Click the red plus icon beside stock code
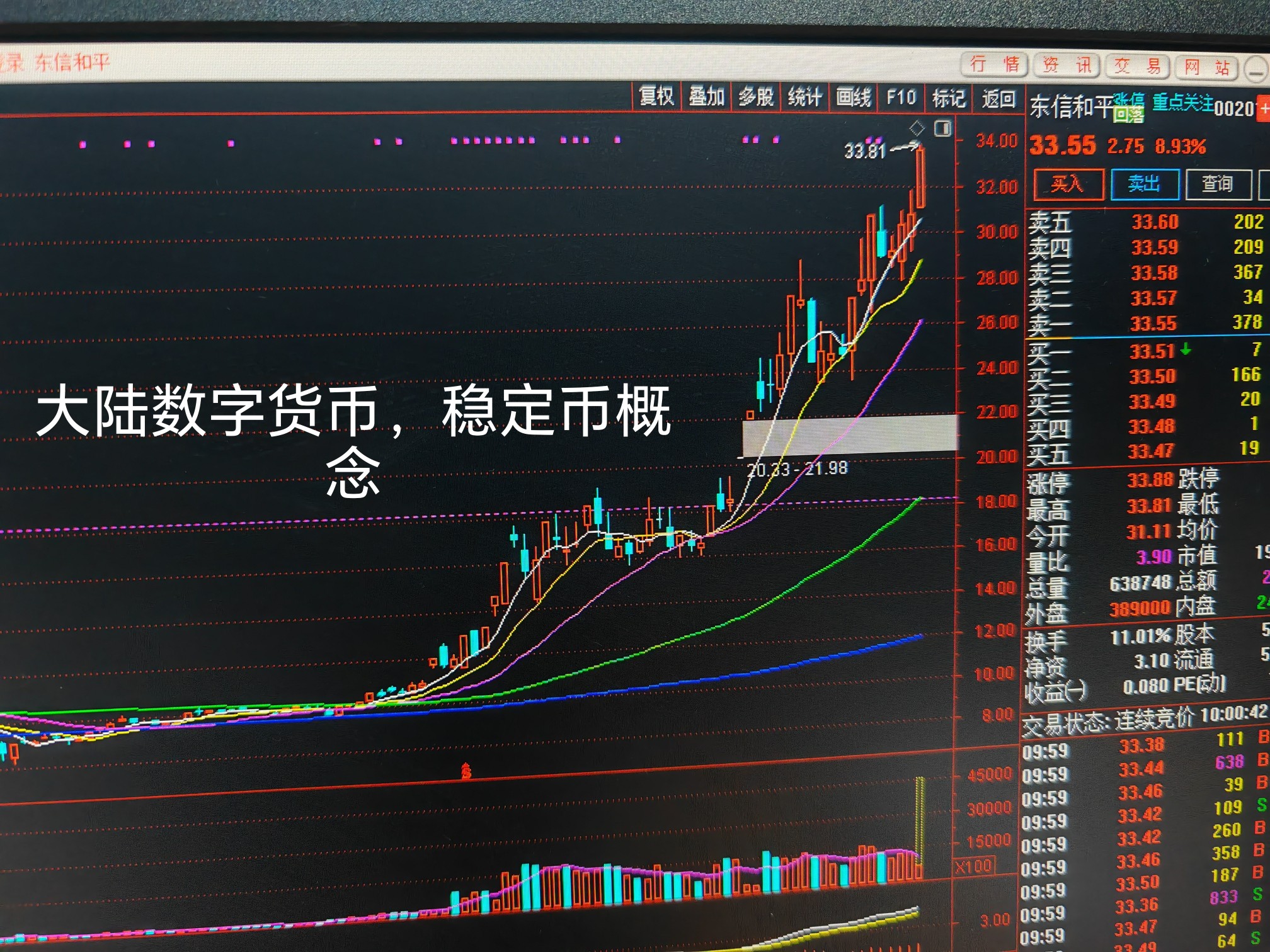Viewport: 1270px width, 952px height. tap(1263, 108)
